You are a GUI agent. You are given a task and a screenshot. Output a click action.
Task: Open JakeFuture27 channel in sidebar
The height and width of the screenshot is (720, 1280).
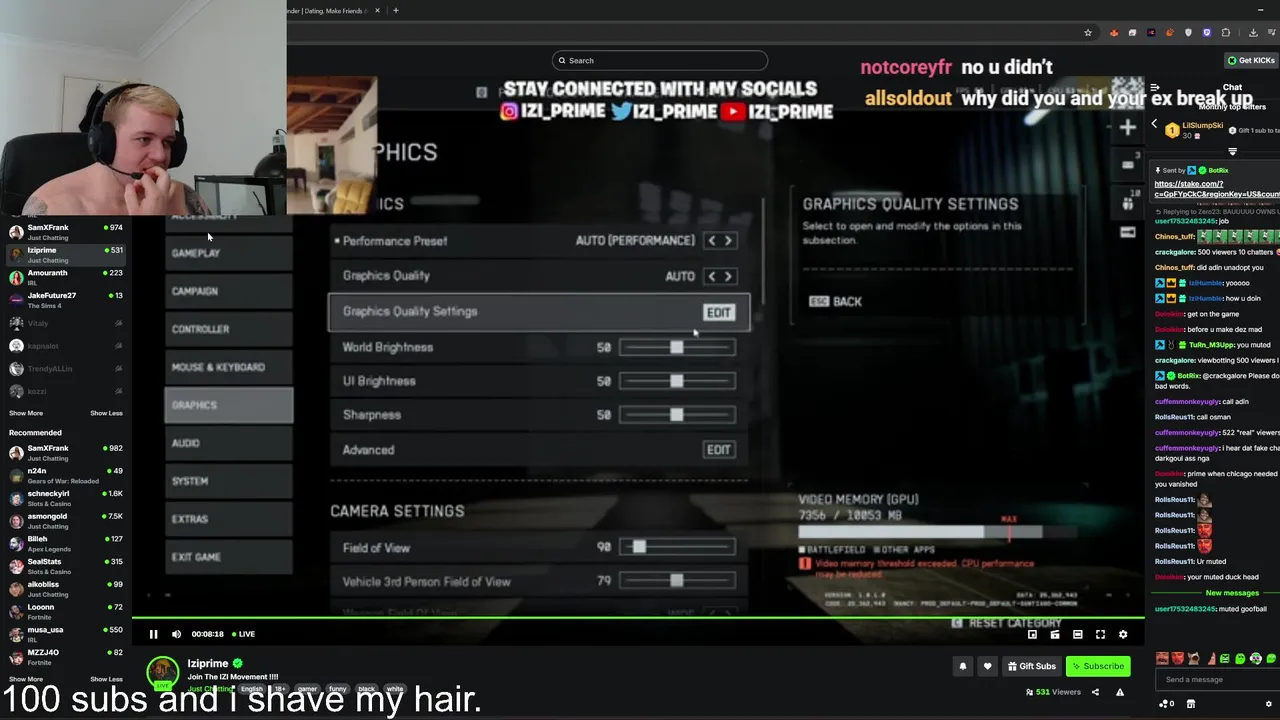coord(66,300)
